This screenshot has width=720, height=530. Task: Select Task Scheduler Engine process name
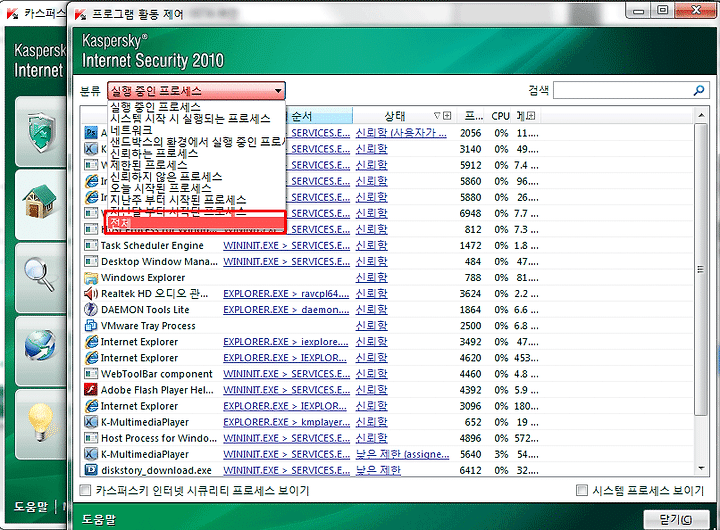[x=152, y=245]
